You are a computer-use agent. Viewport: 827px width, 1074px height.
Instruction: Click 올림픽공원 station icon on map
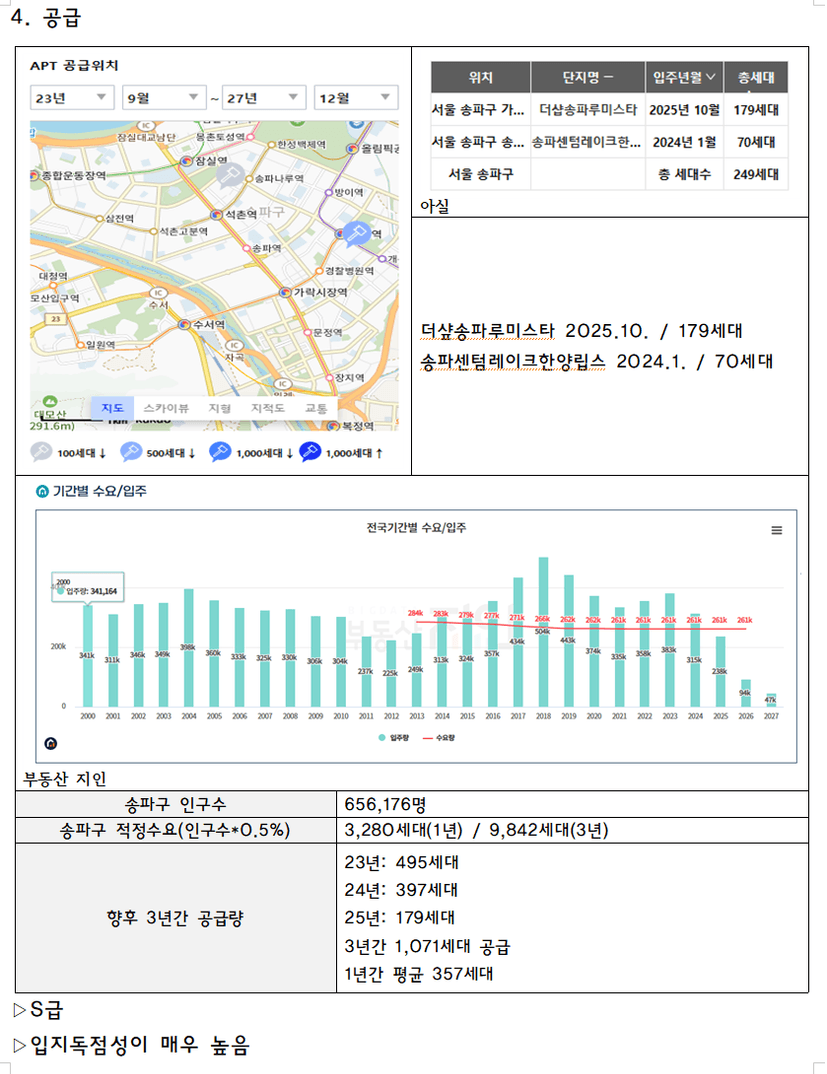[x=353, y=149]
